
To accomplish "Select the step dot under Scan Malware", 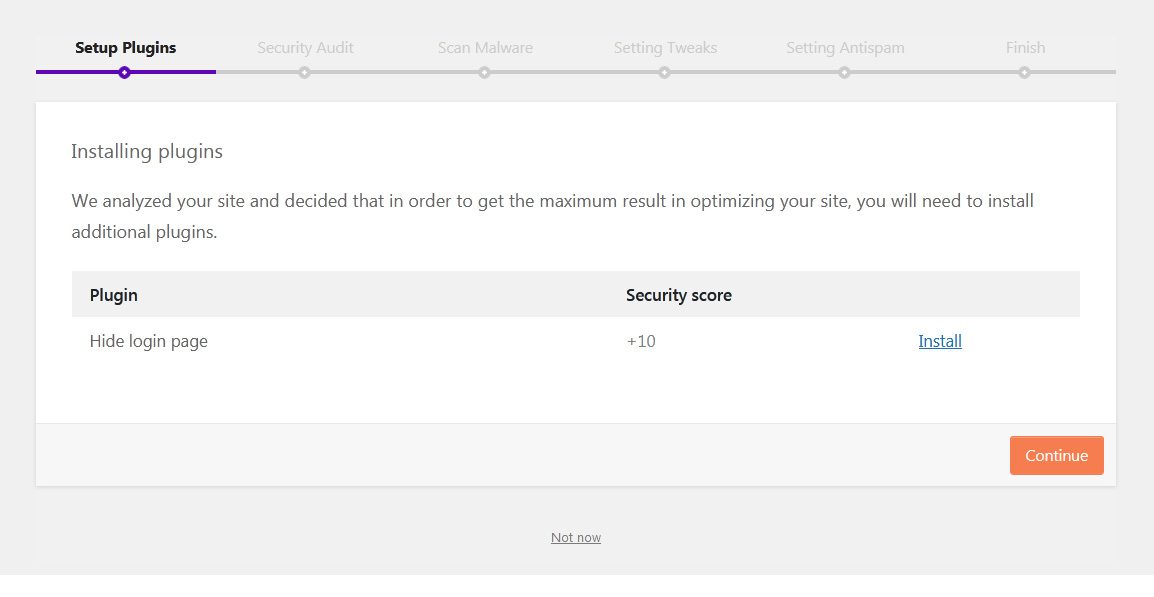I will click(484, 72).
